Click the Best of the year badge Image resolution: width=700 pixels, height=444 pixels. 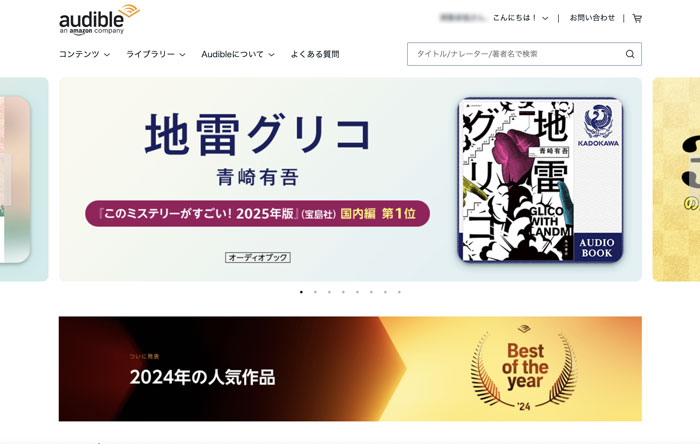(524, 369)
